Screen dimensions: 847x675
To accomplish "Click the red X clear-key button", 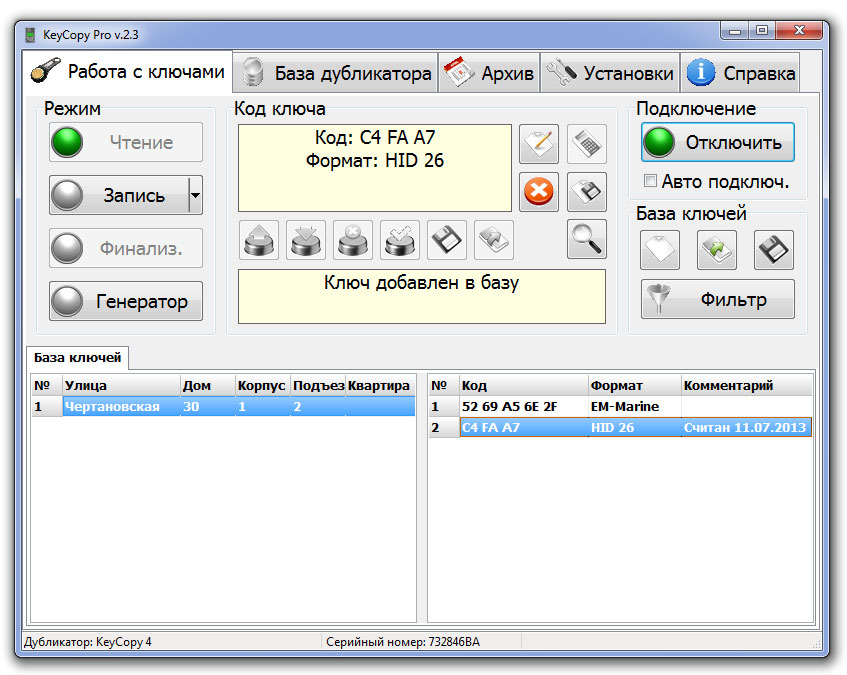I will click(x=539, y=192).
